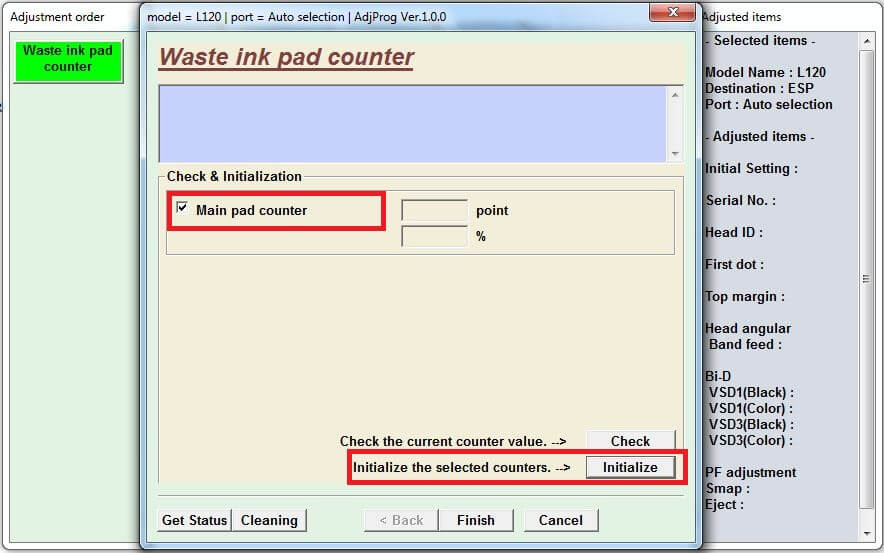
Task: Tick the Main pad counter checkbox
Action: click(182, 208)
